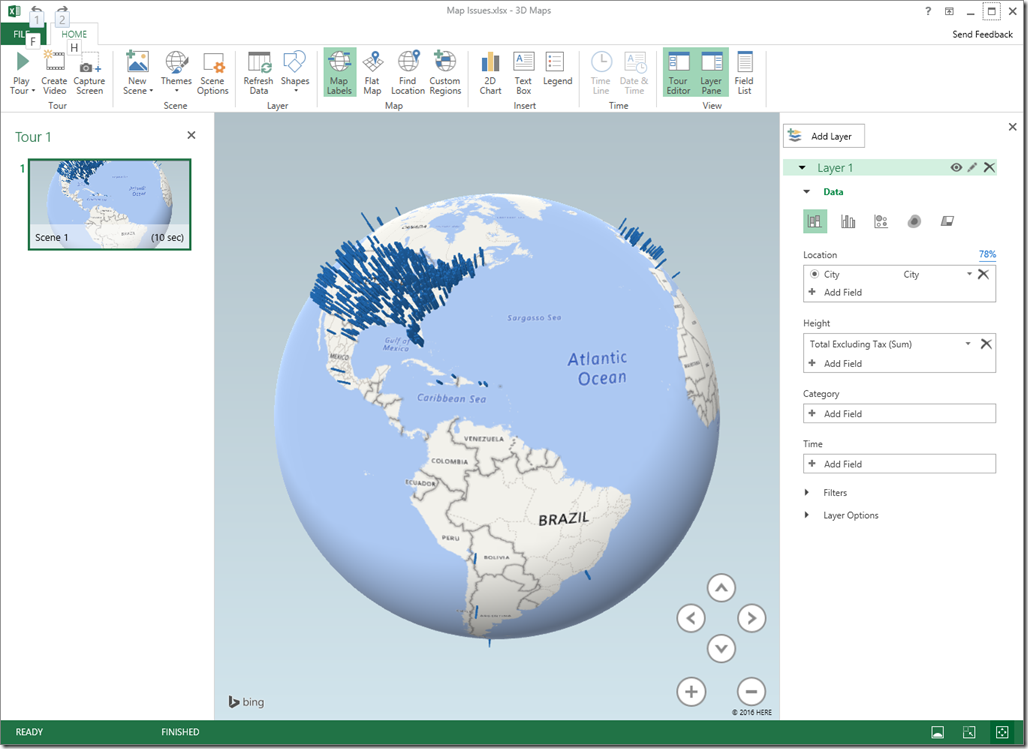
Task: Select the heat map visualization type
Action: pos(914,222)
